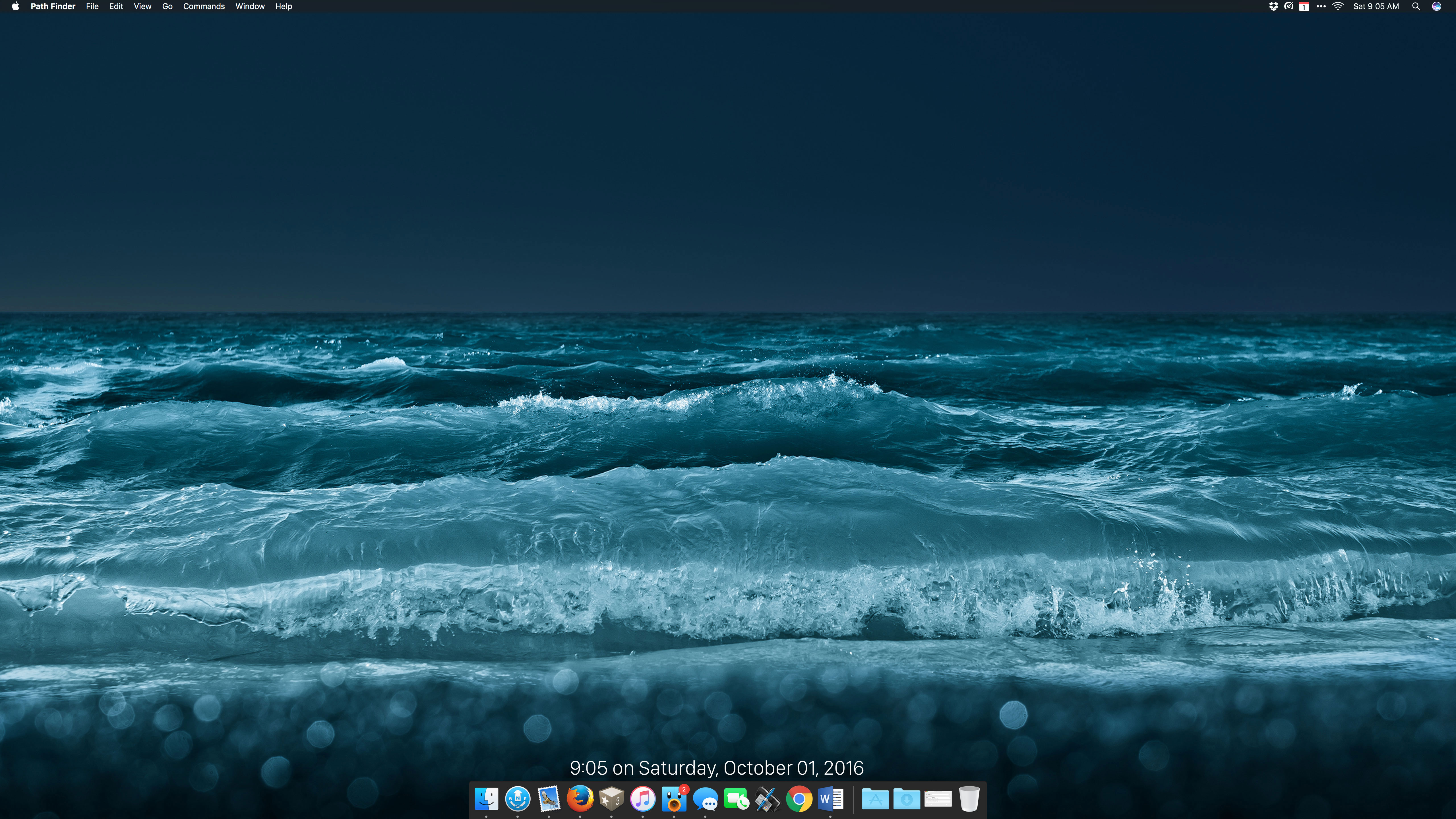Open the Downloads folder stack
The width and height of the screenshot is (1456, 819).
(x=907, y=799)
